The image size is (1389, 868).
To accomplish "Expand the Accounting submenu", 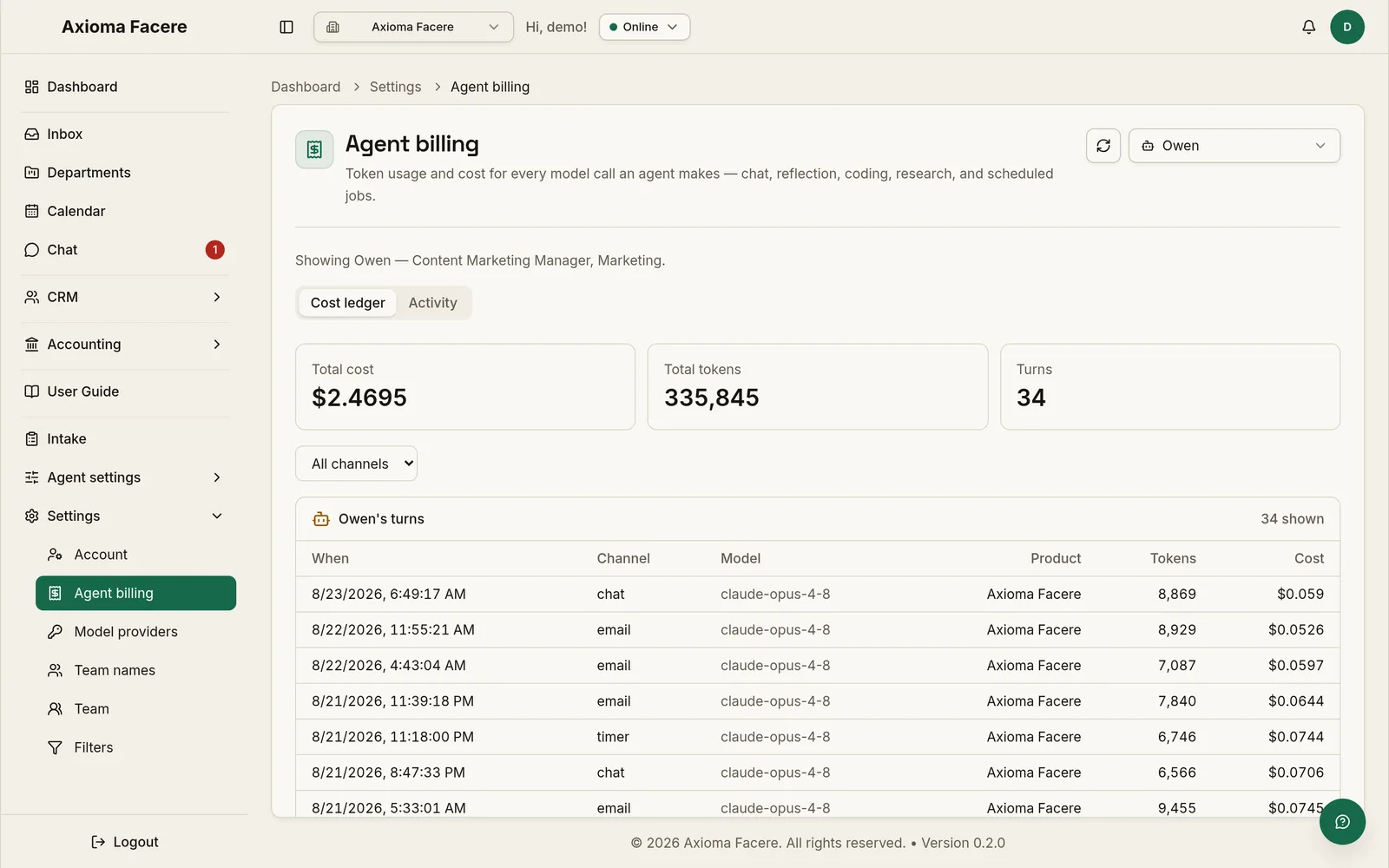I will [x=126, y=345].
